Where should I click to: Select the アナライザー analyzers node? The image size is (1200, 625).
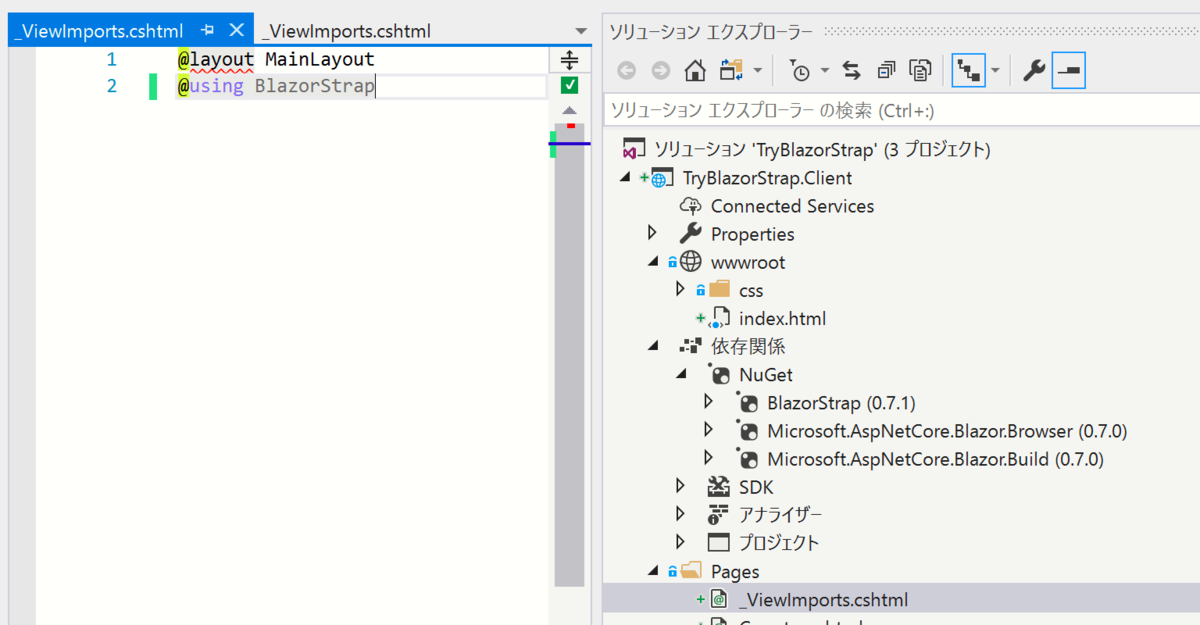[780, 515]
